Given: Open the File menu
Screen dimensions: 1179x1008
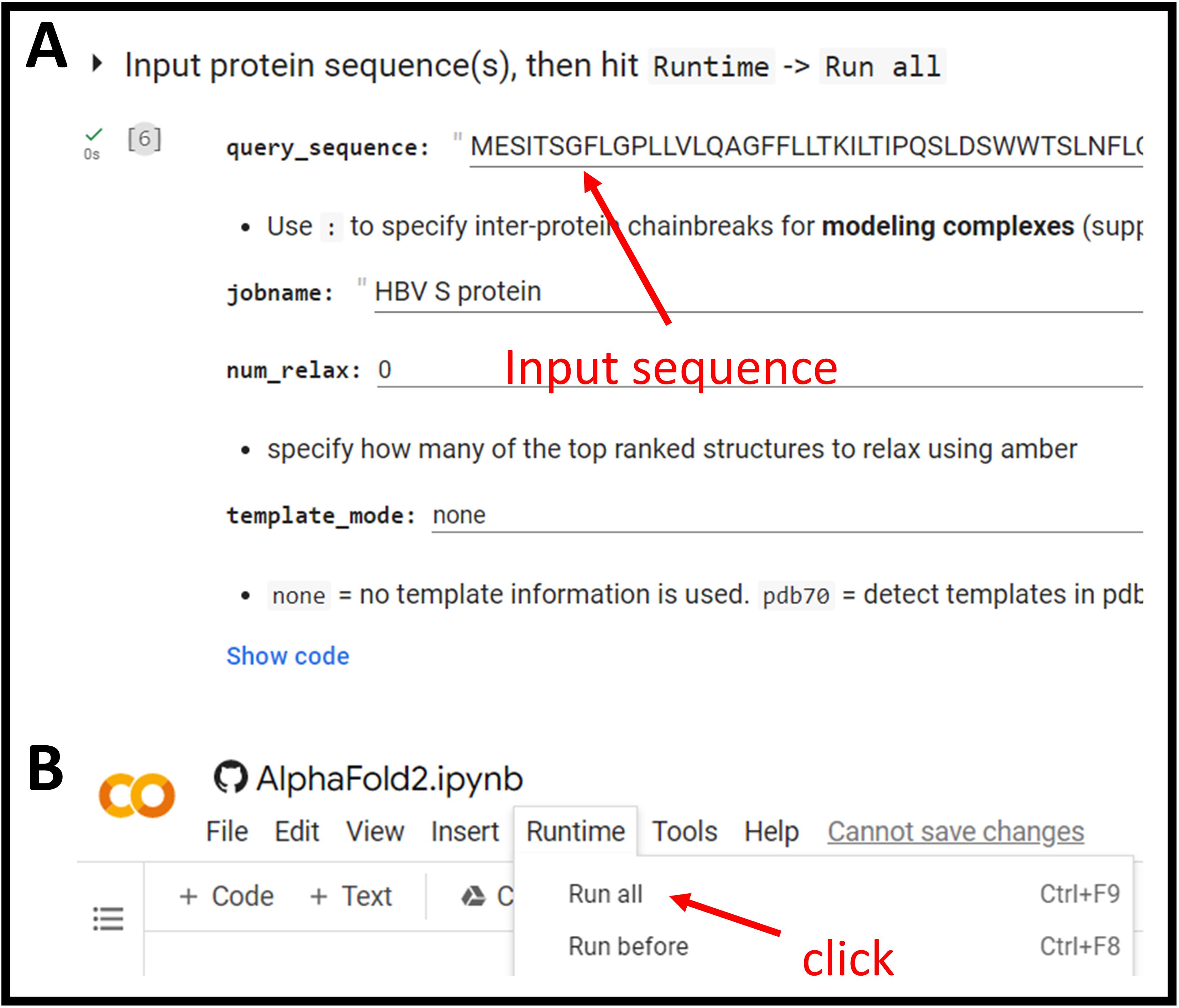Looking at the screenshot, I should click(226, 832).
